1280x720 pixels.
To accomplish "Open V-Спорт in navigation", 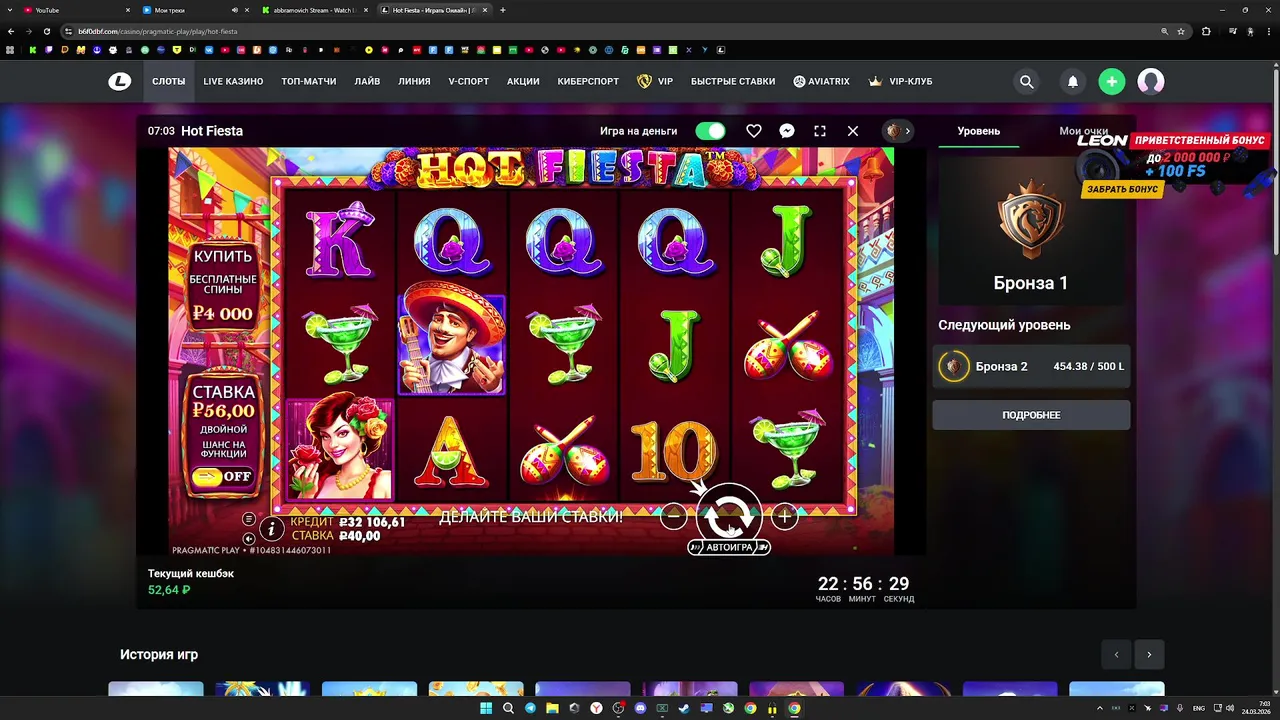I will pos(468,82).
